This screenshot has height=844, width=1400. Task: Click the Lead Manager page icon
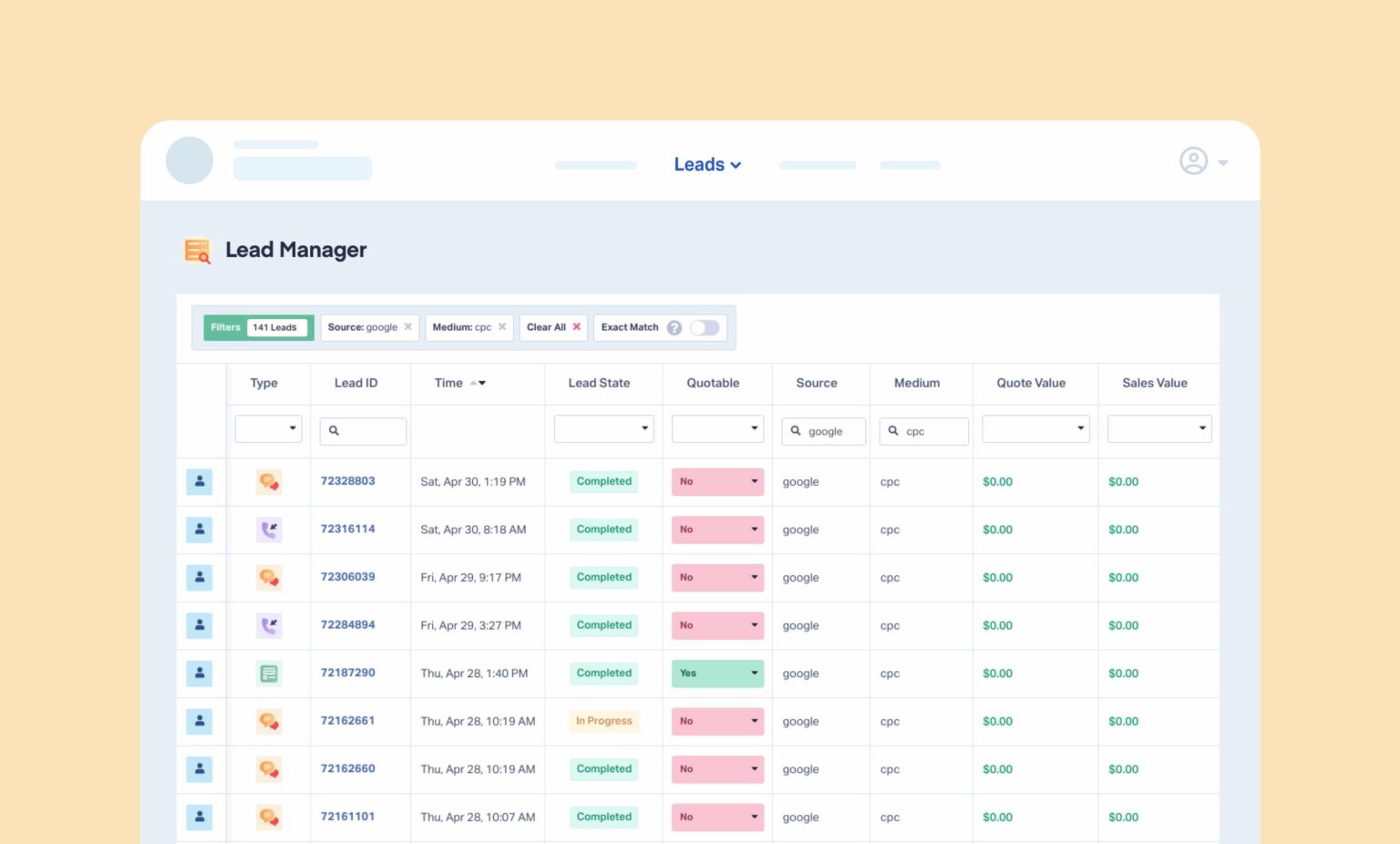197,251
